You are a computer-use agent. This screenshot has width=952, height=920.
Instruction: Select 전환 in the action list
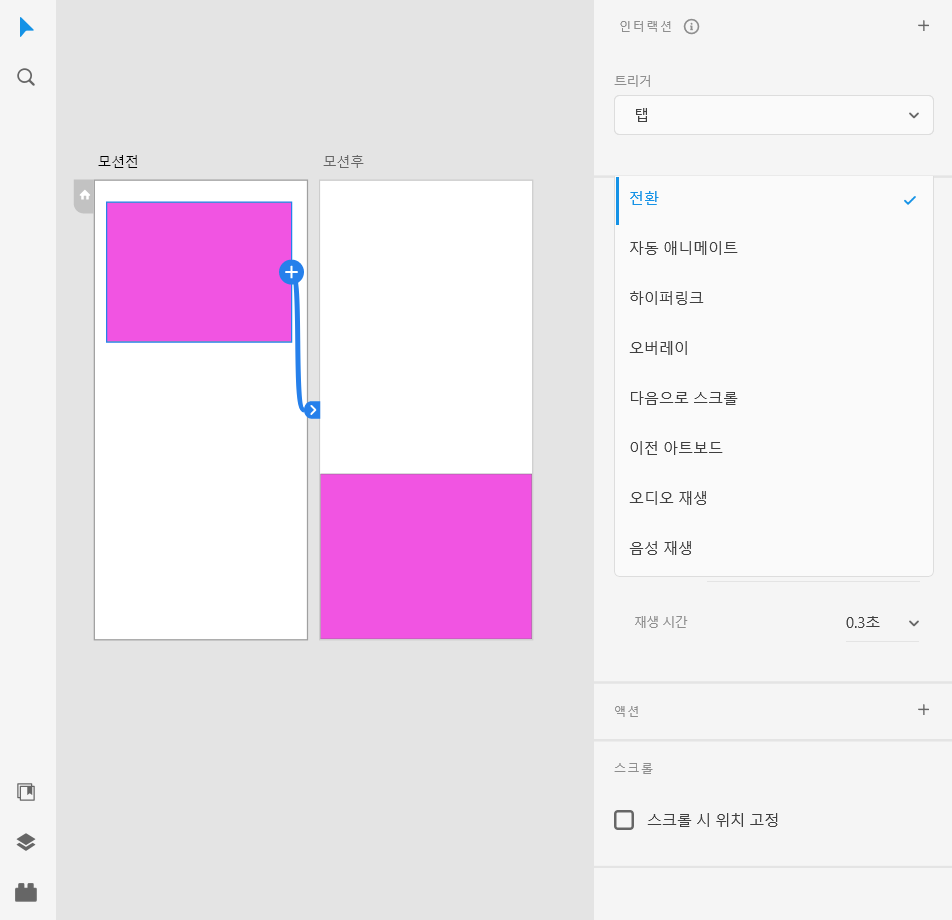pos(774,199)
